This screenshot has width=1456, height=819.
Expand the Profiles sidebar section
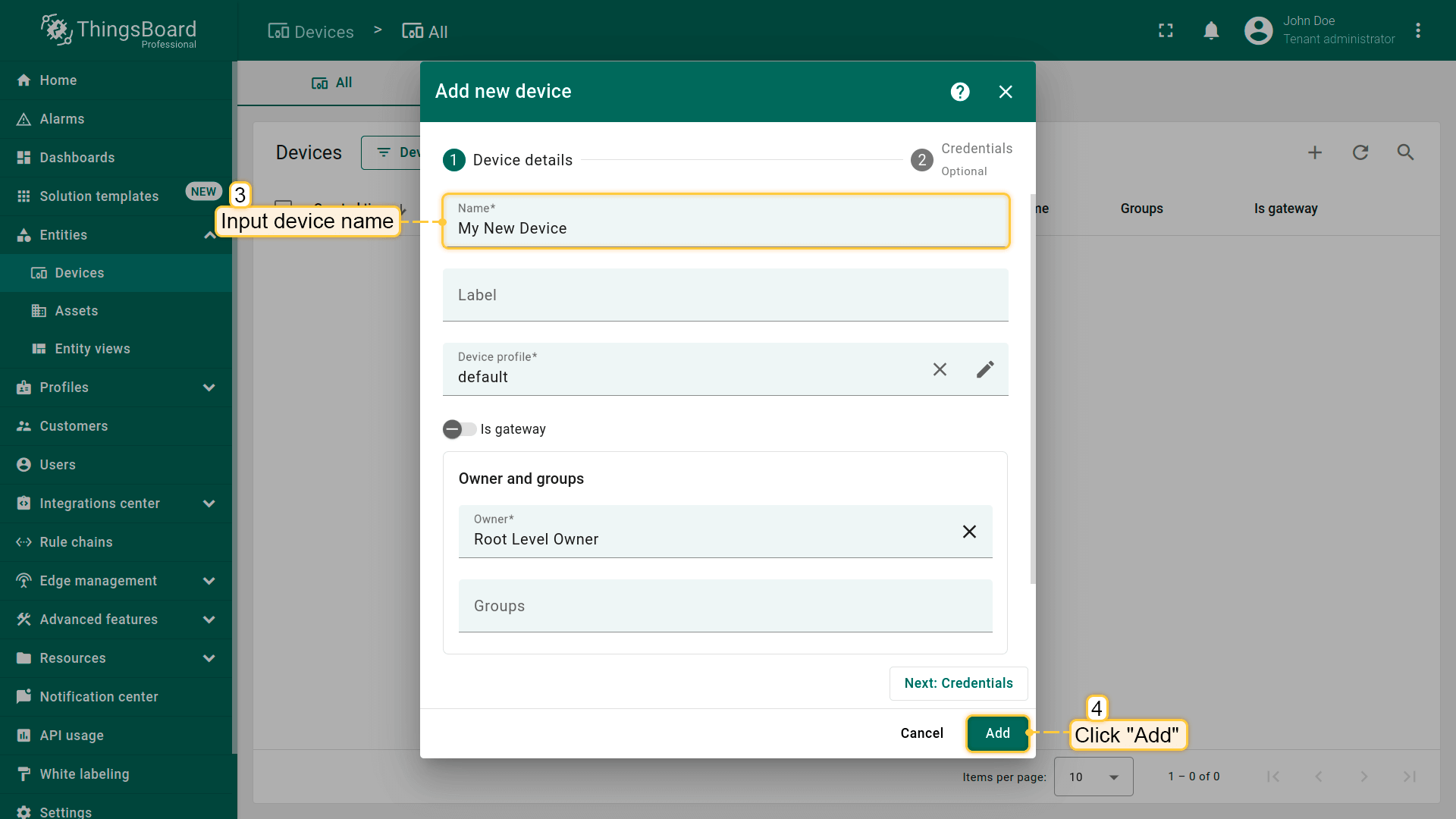209,388
